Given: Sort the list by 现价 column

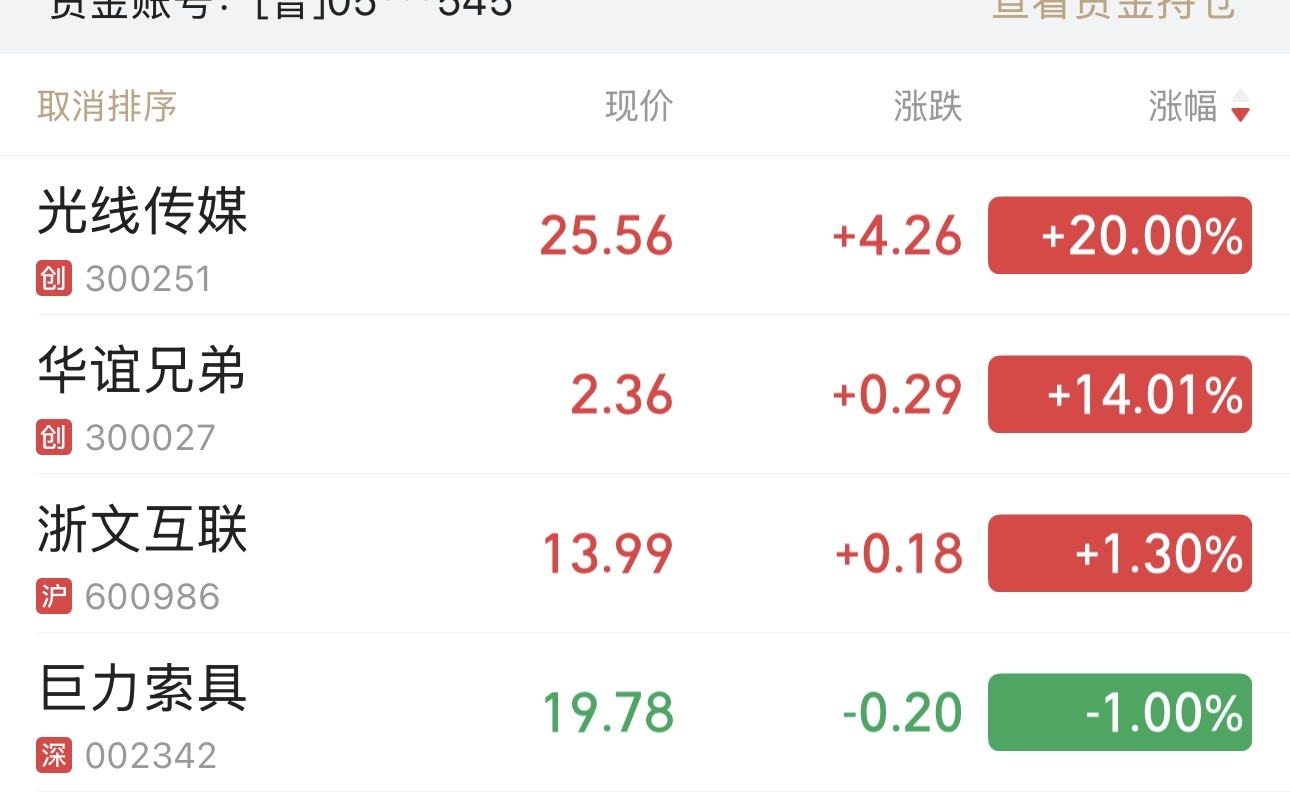Looking at the screenshot, I should (639, 105).
